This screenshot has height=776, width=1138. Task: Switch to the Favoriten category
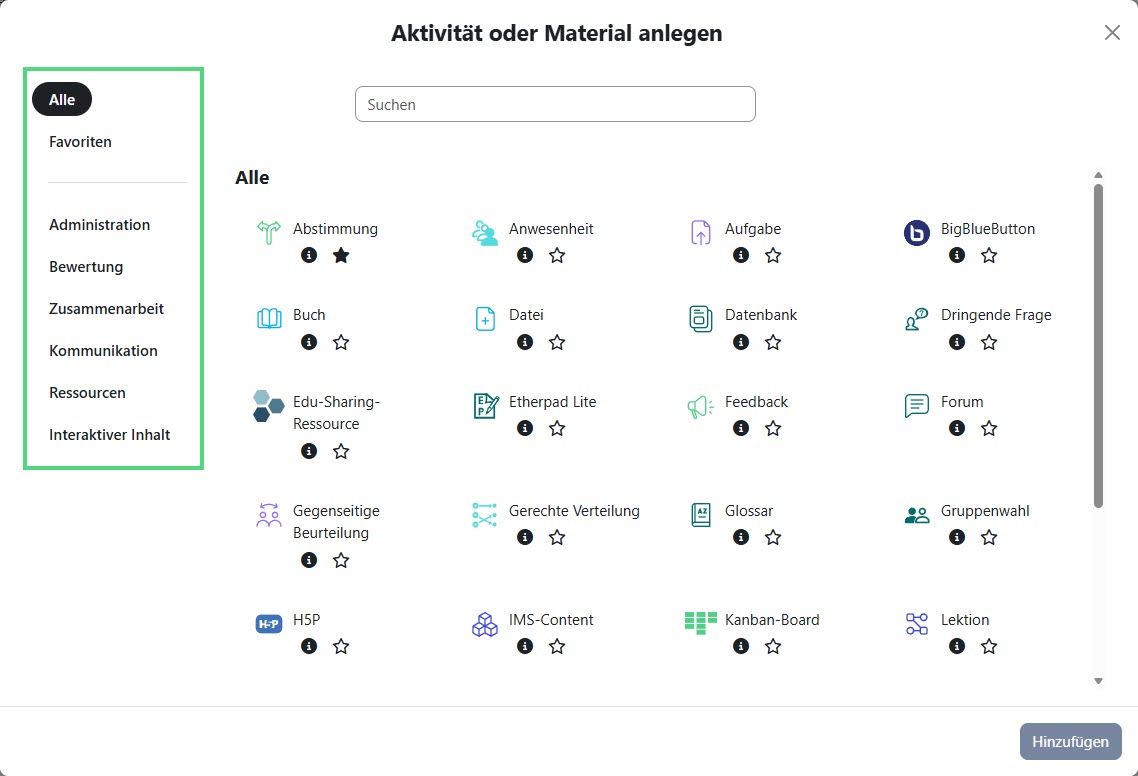click(80, 141)
